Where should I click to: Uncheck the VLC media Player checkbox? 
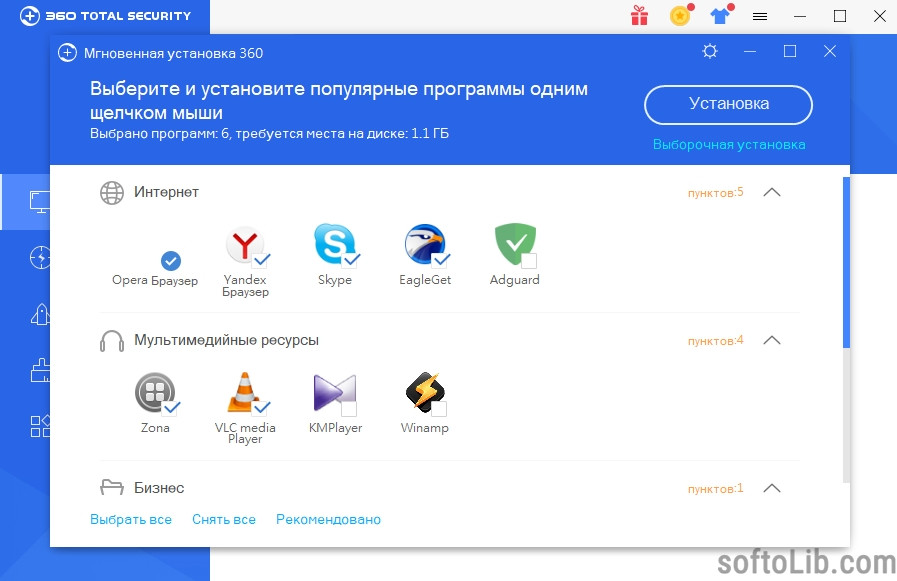[x=261, y=408]
